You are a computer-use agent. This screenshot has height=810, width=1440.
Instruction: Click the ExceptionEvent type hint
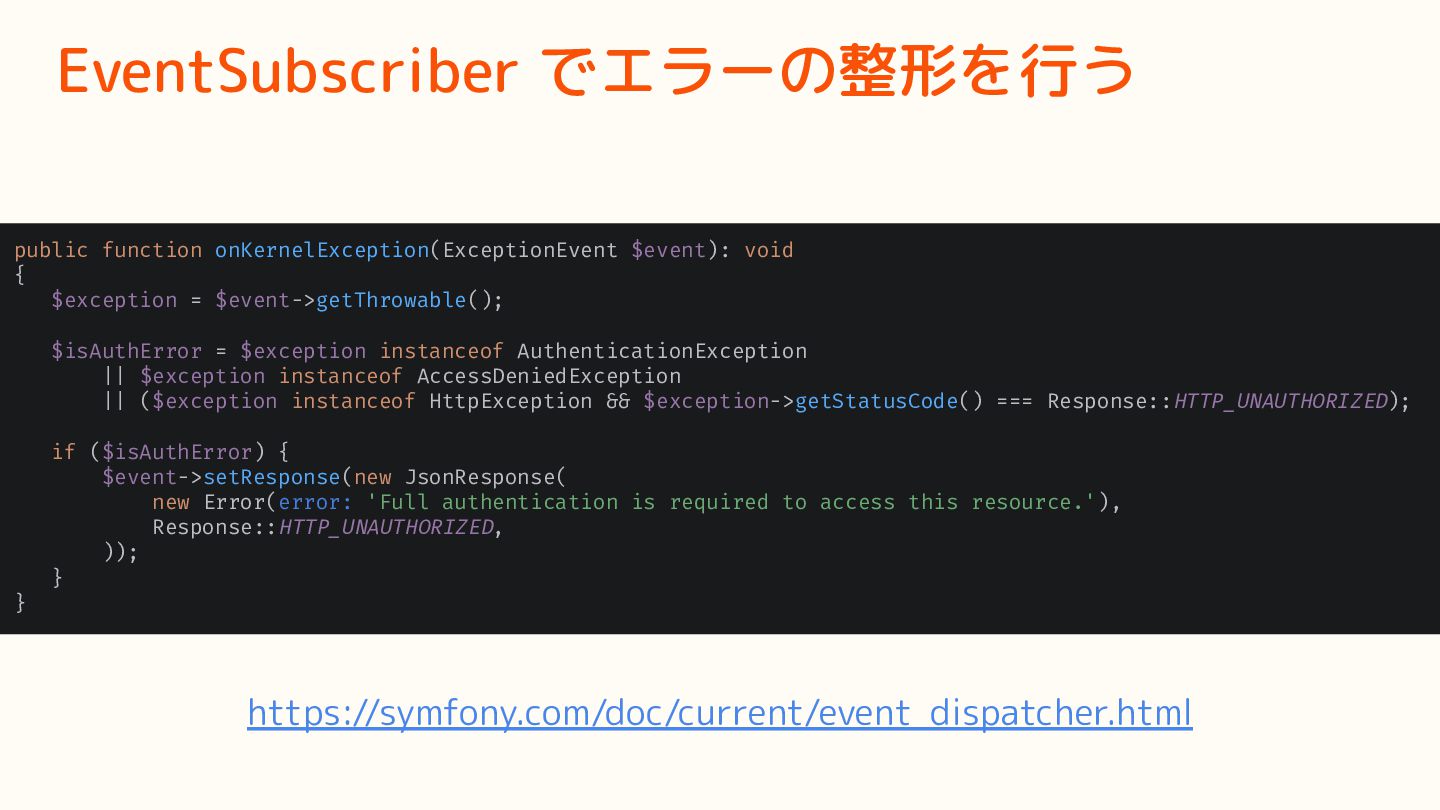click(530, 250)
